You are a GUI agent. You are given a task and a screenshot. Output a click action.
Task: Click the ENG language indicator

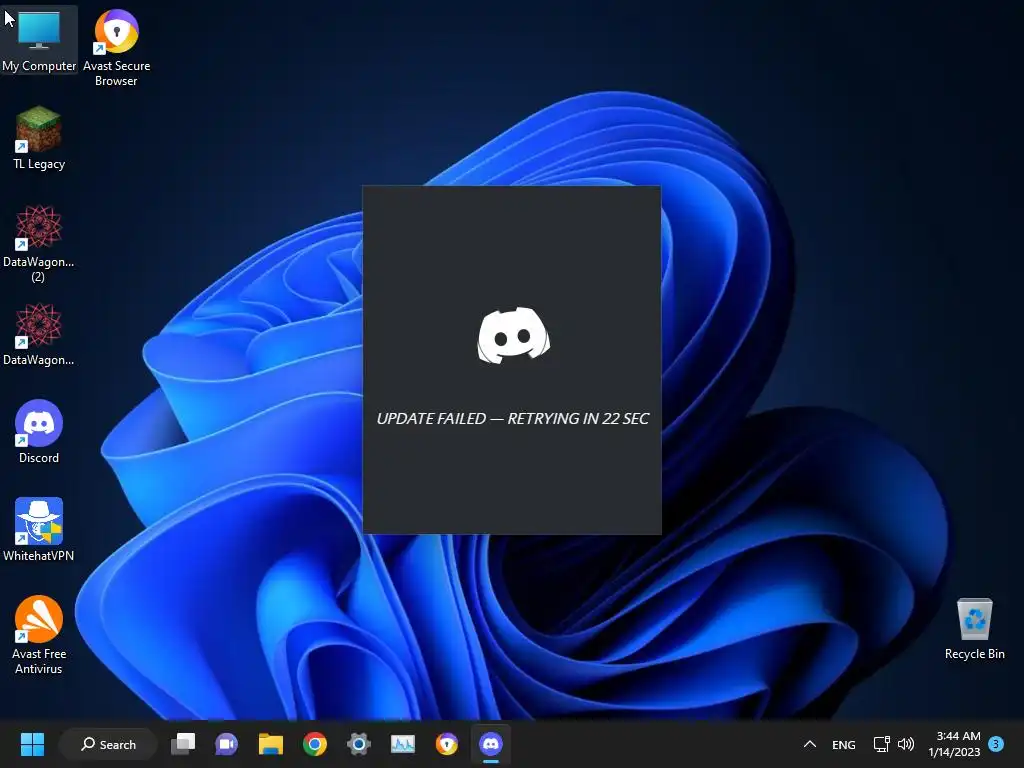coord(844,744)
